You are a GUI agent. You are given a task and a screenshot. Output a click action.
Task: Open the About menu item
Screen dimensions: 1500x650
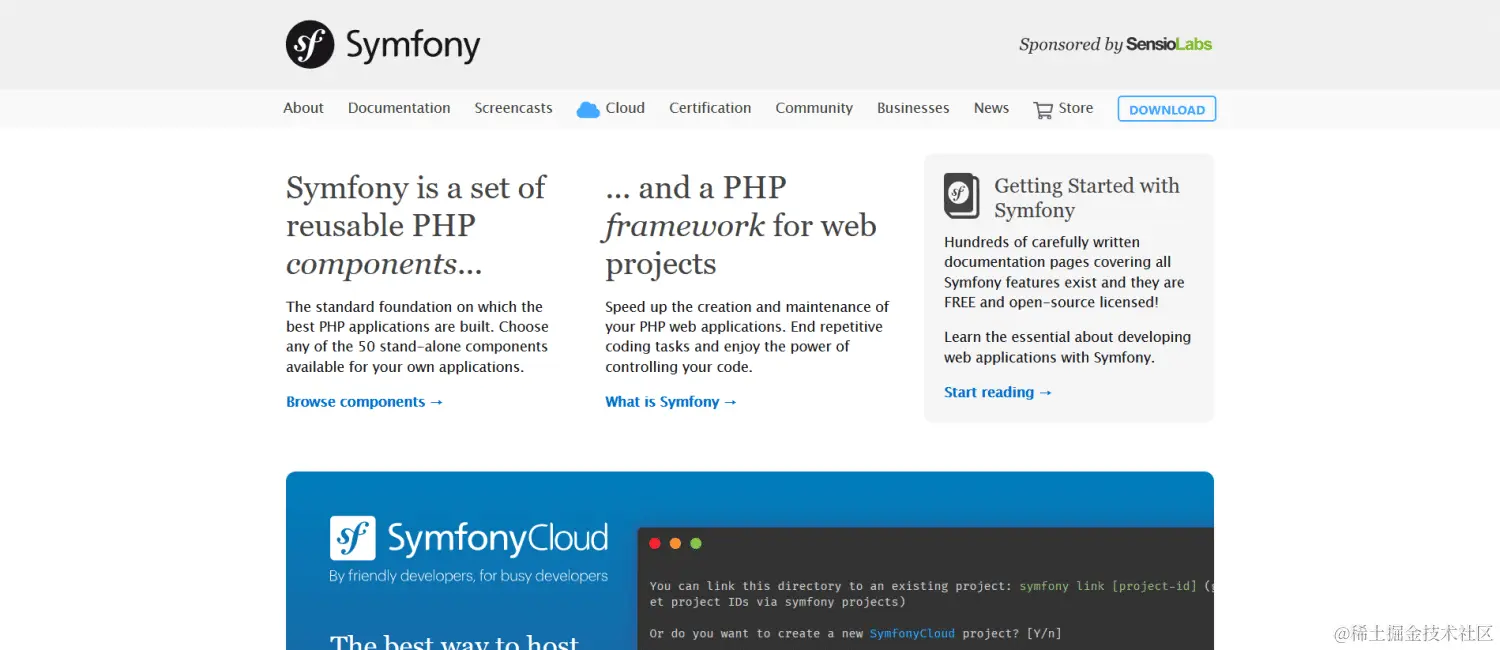coord(303,107)
